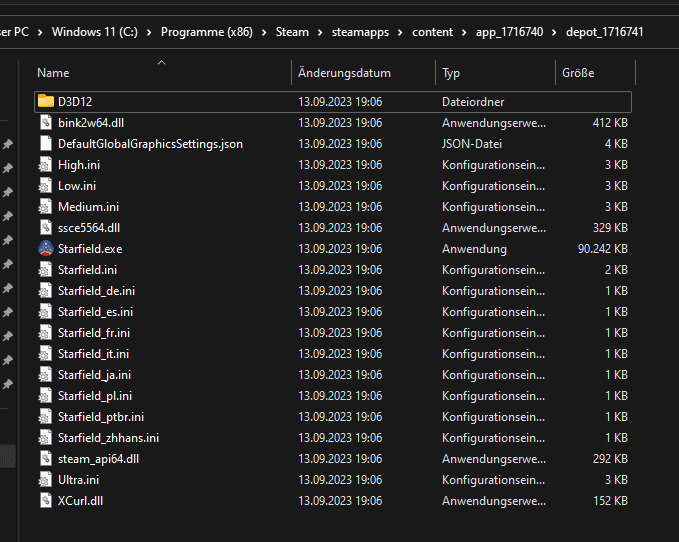The height and width of the screenshot is (542, 679).
Task: Click the XCurl.dll file icon
Action: [45, 500]
